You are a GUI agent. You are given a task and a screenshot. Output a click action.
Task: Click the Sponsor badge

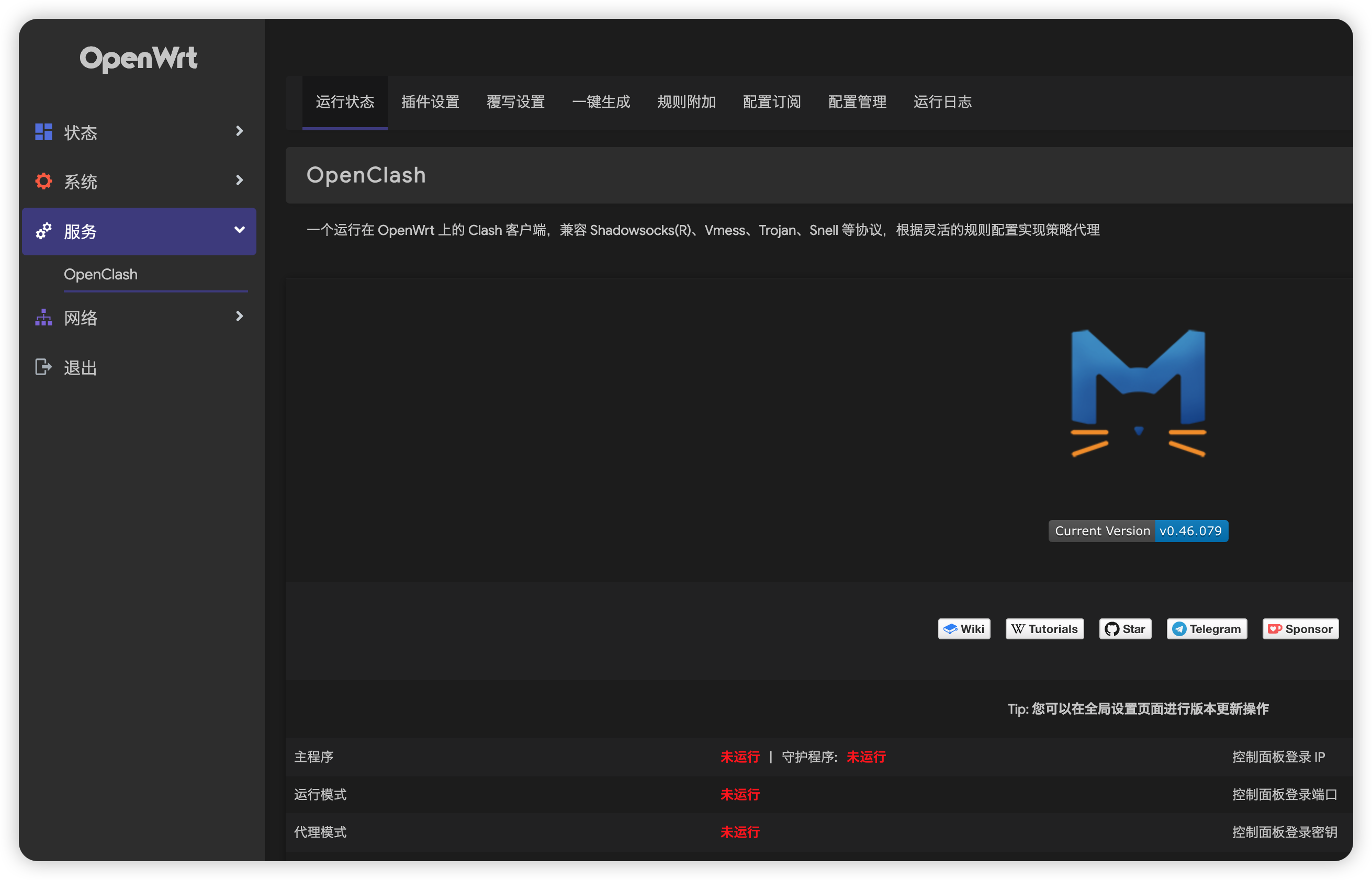(x=1300, y=629)
